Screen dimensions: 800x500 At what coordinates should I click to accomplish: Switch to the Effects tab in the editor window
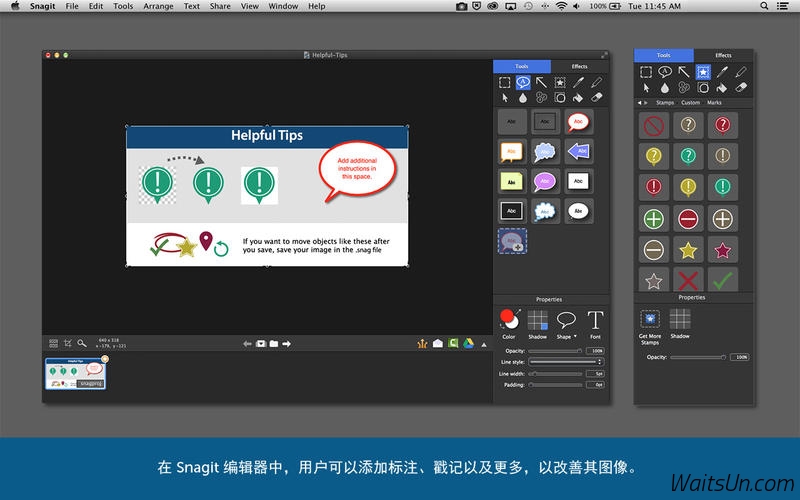580,66
